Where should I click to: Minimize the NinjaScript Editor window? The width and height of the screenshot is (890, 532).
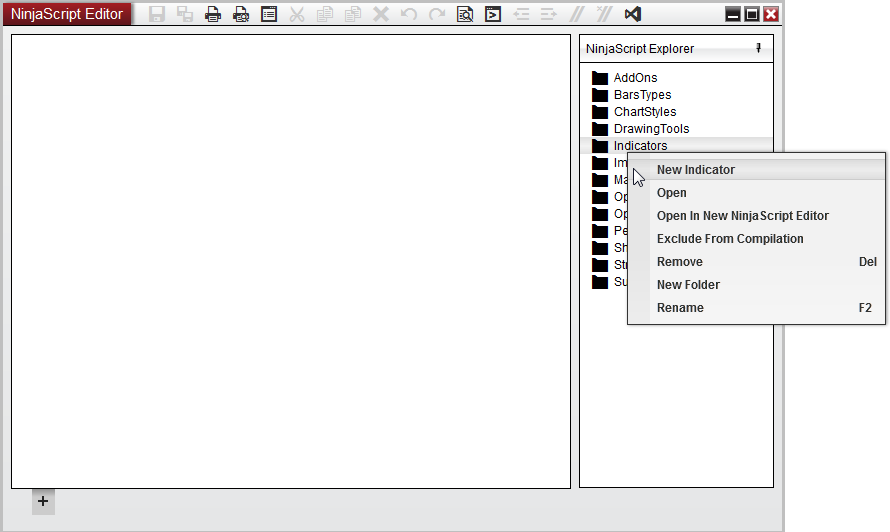(x=733, y=14)
